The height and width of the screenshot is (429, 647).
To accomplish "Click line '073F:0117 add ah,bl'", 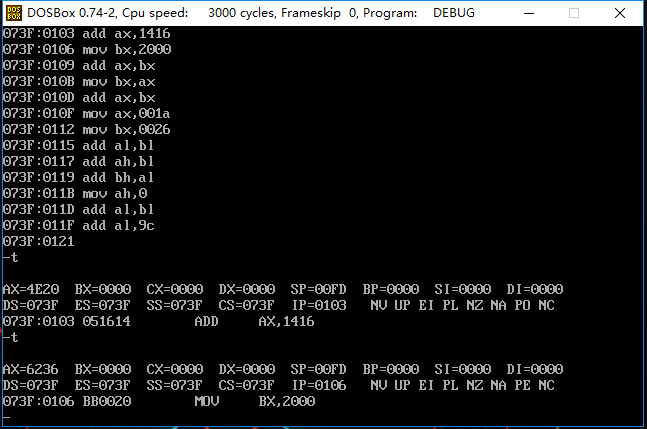I will click(78, 162).
